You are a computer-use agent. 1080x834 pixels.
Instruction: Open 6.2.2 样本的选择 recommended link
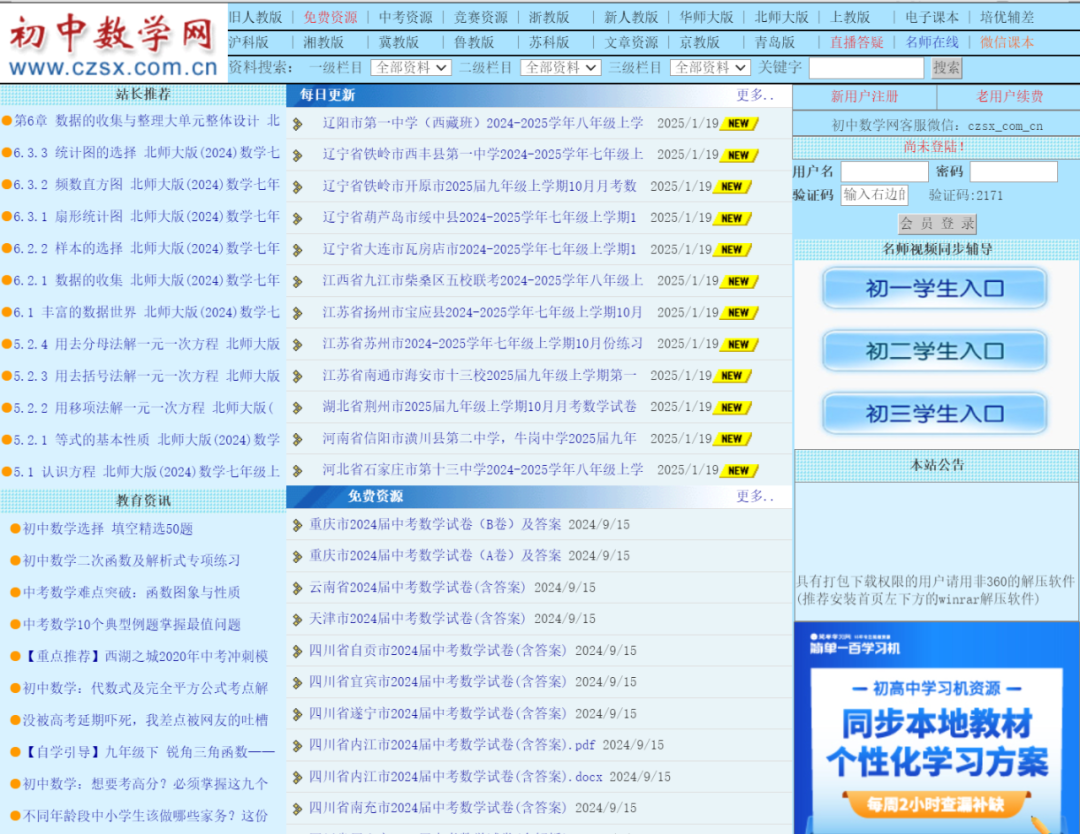(147, 249)
